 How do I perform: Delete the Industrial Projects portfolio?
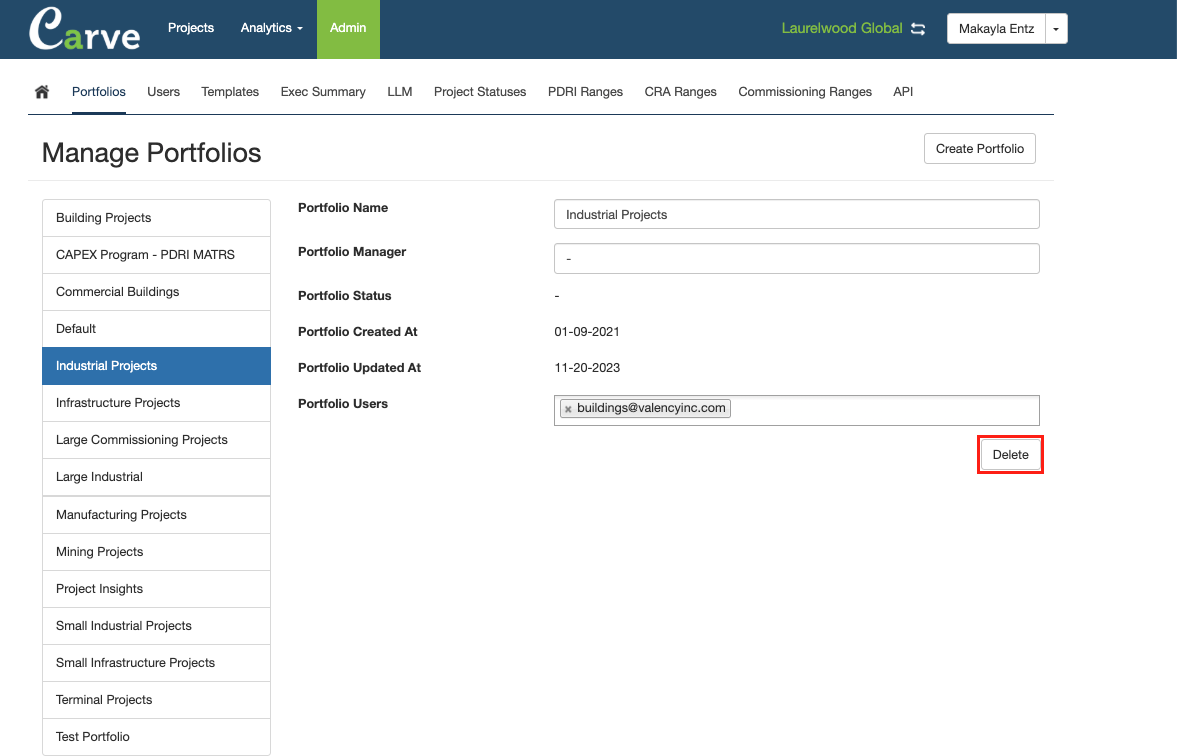pos(1010,455)
